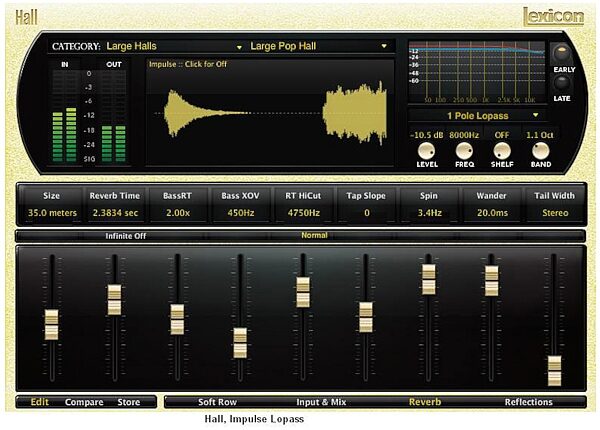
Task: Click the Spin fader handle
Action: click(429, 280)
